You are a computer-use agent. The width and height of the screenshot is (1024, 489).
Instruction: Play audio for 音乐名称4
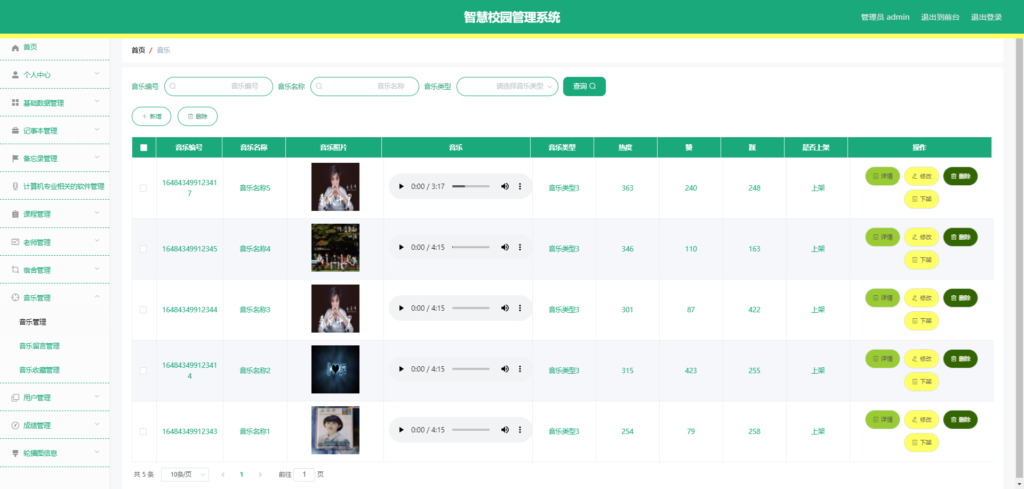pos(401,247)
